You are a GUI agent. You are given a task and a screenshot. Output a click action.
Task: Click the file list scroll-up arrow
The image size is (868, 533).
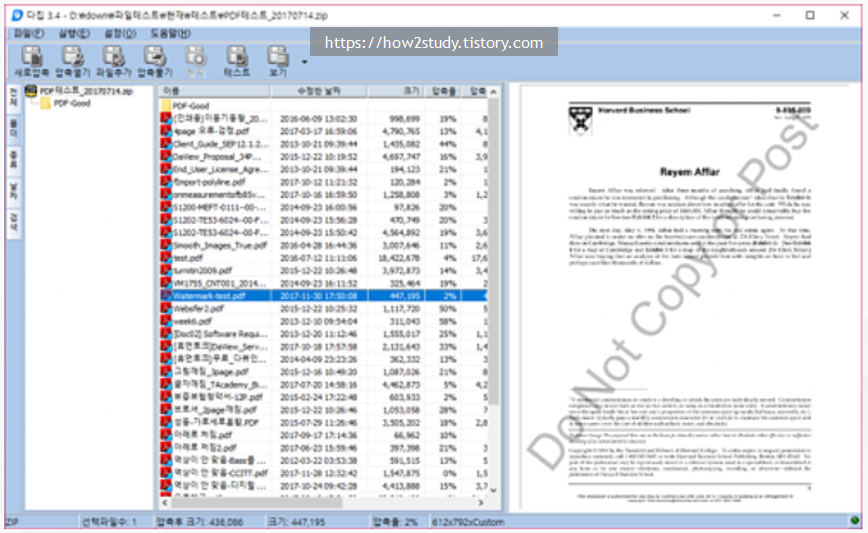(x=494, y=91)
